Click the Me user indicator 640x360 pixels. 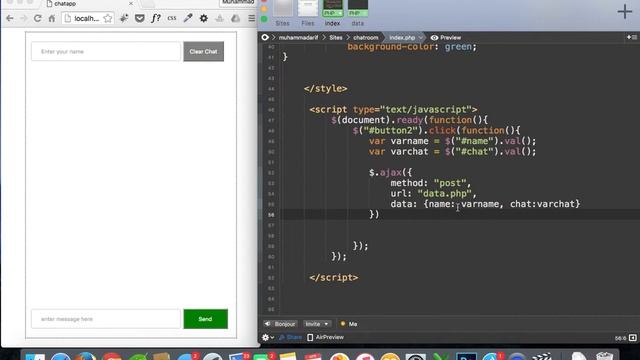(349, 324)
